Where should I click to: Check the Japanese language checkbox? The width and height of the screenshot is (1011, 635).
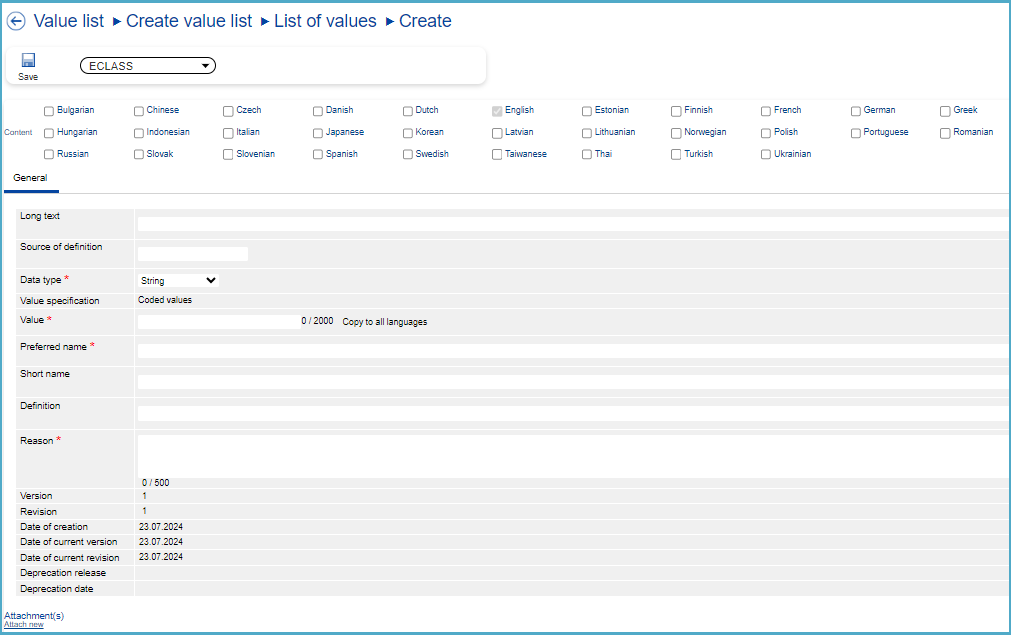pyautogui.click(x=318, y=133)
